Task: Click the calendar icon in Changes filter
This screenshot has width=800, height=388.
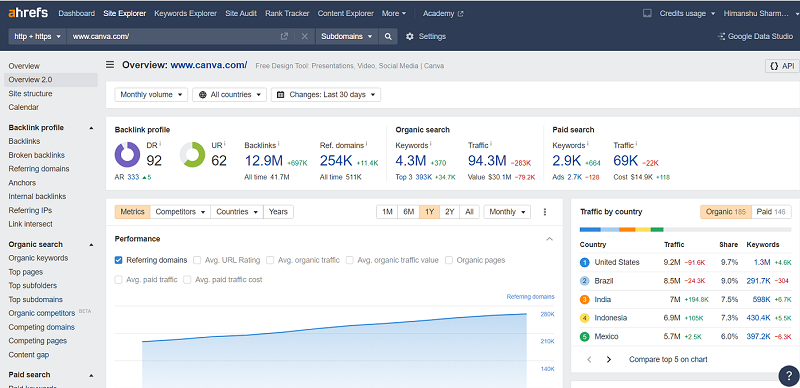Action: click(x=281, y=94)
